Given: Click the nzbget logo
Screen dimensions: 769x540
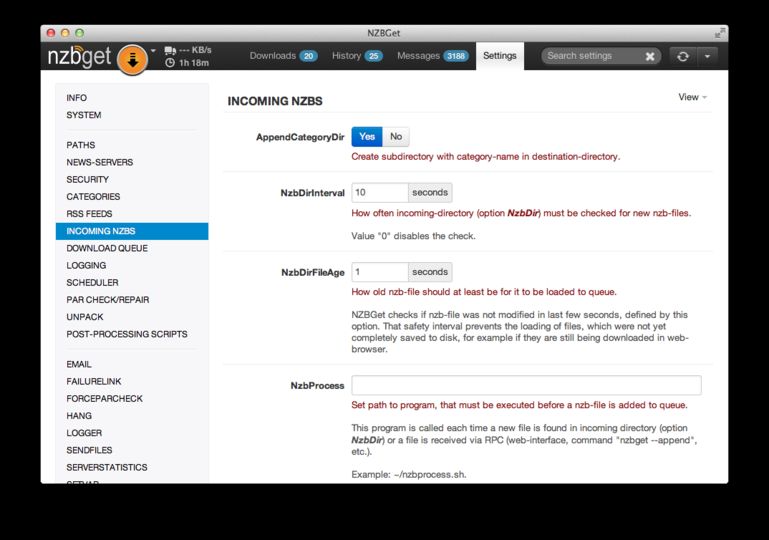Looking at the screenshot, I should [x=79, y=57].
